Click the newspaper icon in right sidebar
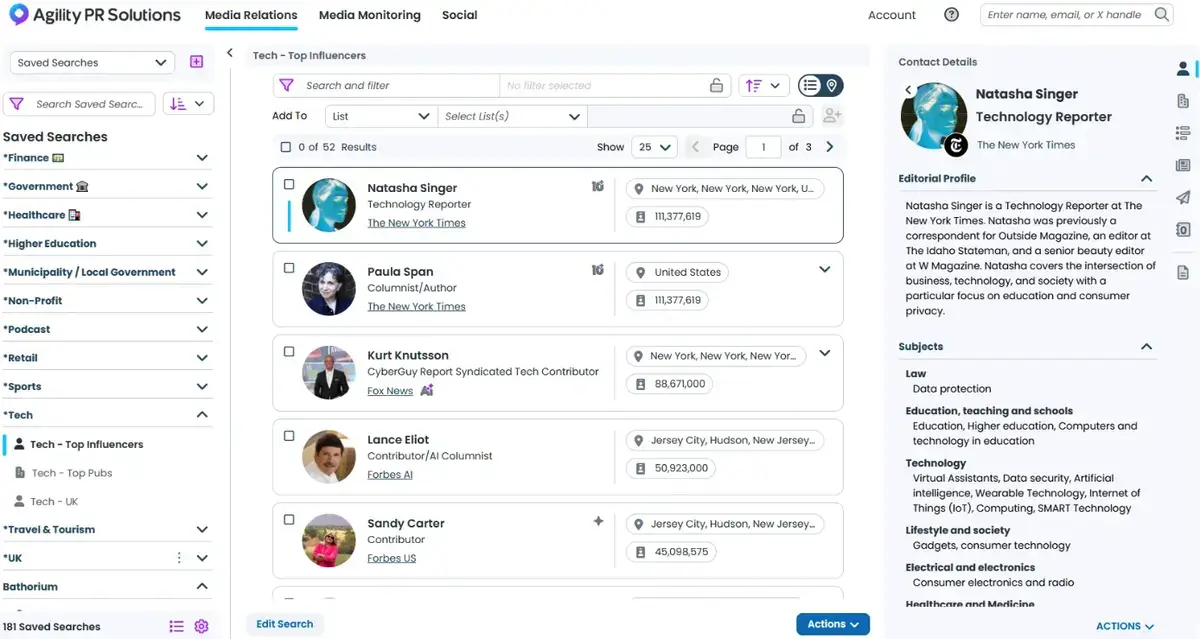The height and width of the screenshot is (639, 1200). pyautogui.click(x=1183, y=164)
